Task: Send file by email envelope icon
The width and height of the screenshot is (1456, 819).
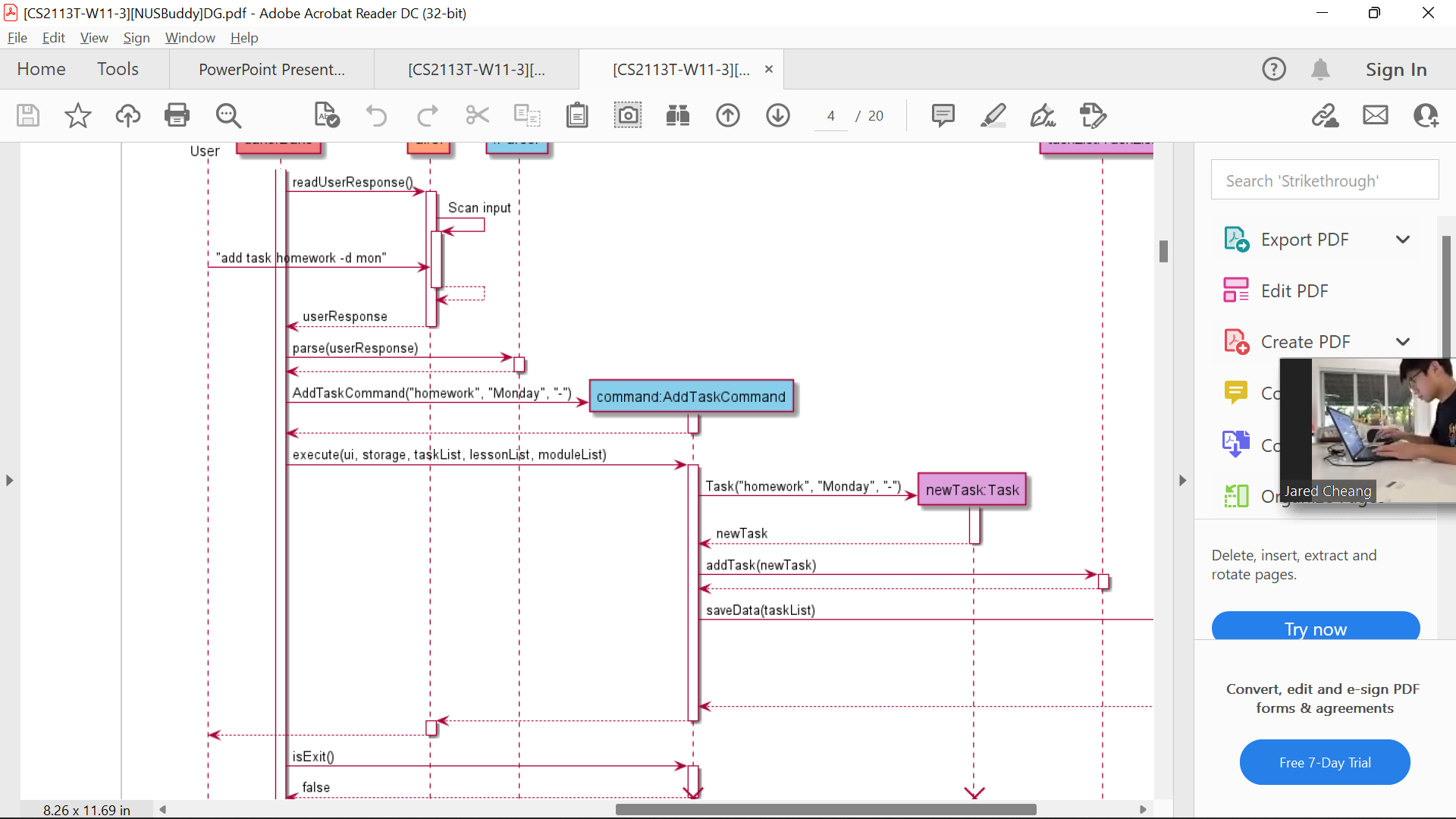Action: (1375, 115)
